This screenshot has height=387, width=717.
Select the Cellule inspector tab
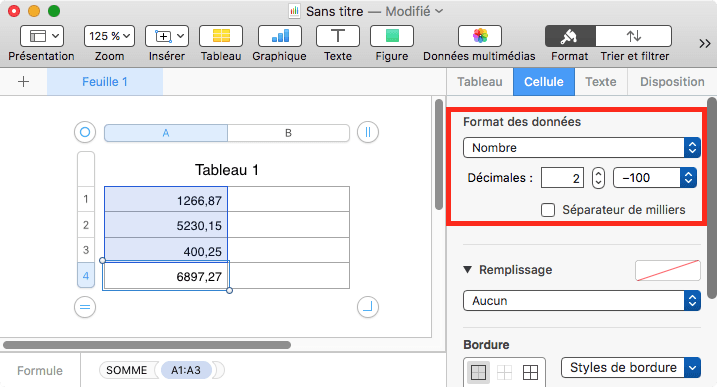[544, 82]
